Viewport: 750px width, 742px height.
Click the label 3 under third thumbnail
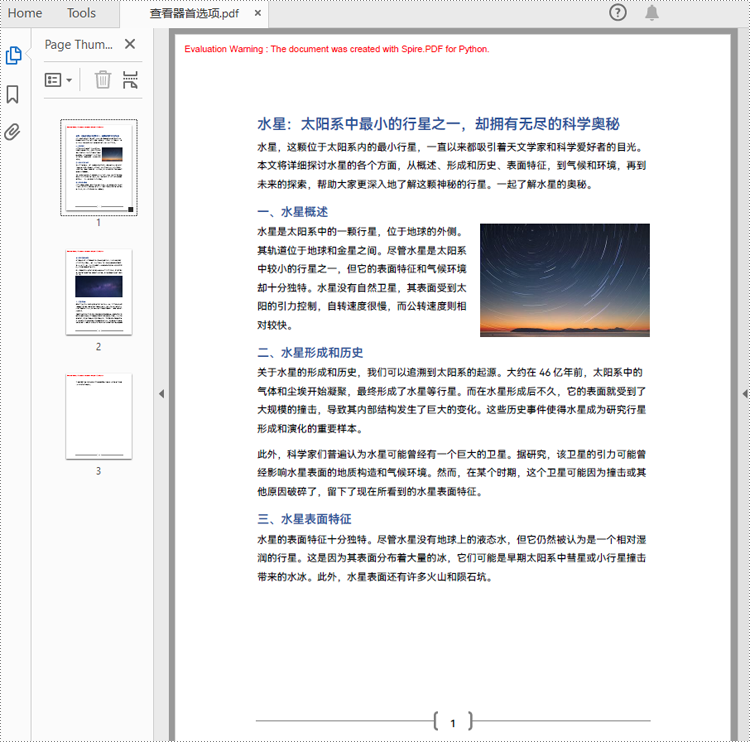(x=99, y=471)
